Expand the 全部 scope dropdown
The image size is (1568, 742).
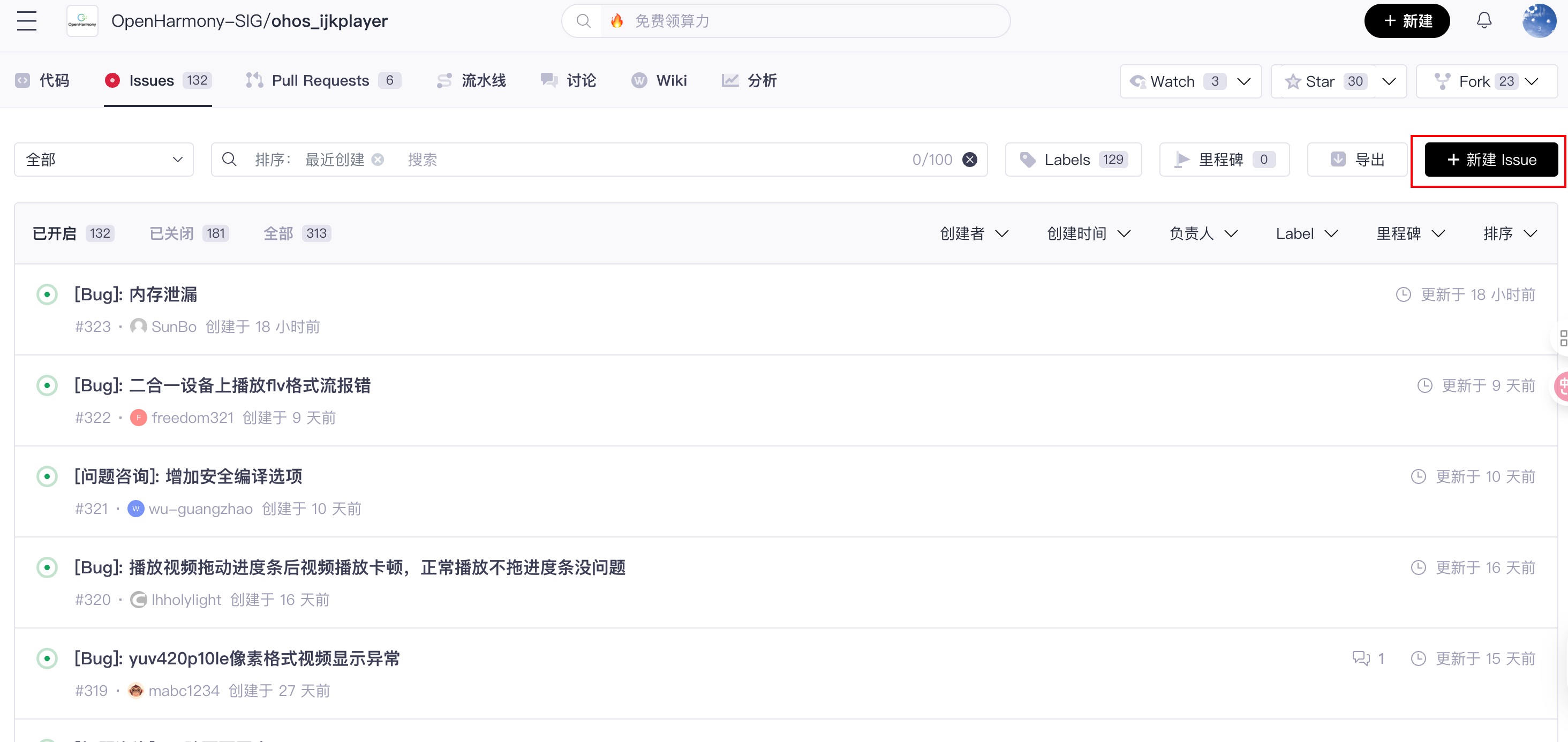coord(103,160)
